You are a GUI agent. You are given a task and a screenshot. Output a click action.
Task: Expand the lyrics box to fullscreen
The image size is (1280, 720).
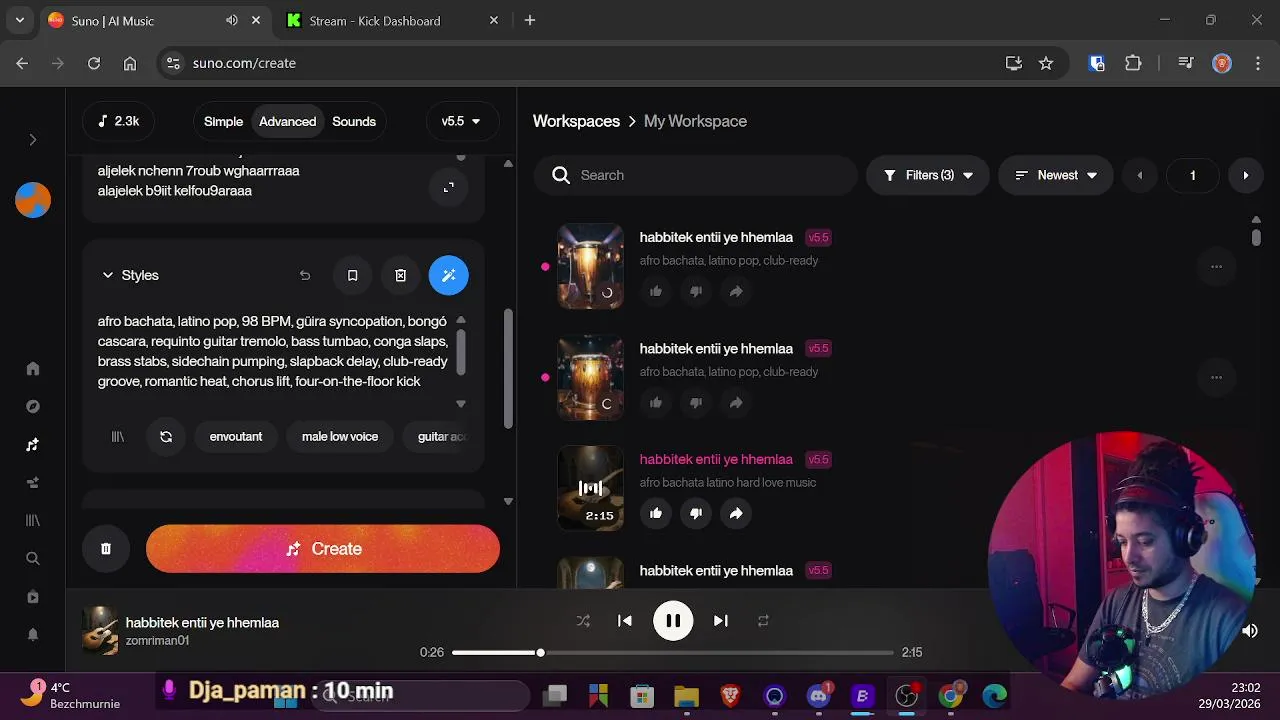point(448,187)
